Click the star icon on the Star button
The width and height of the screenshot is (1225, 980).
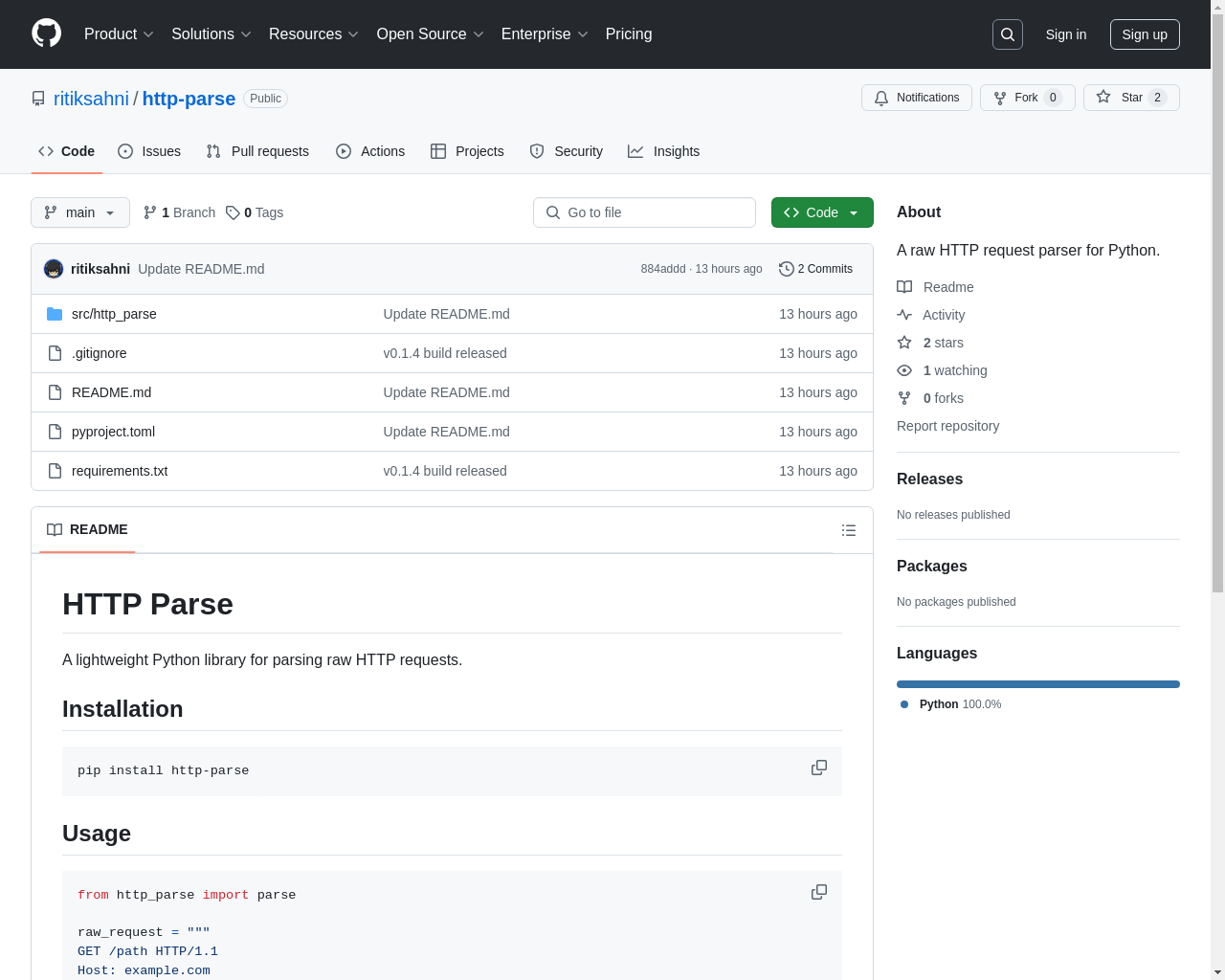(1103, 97)
